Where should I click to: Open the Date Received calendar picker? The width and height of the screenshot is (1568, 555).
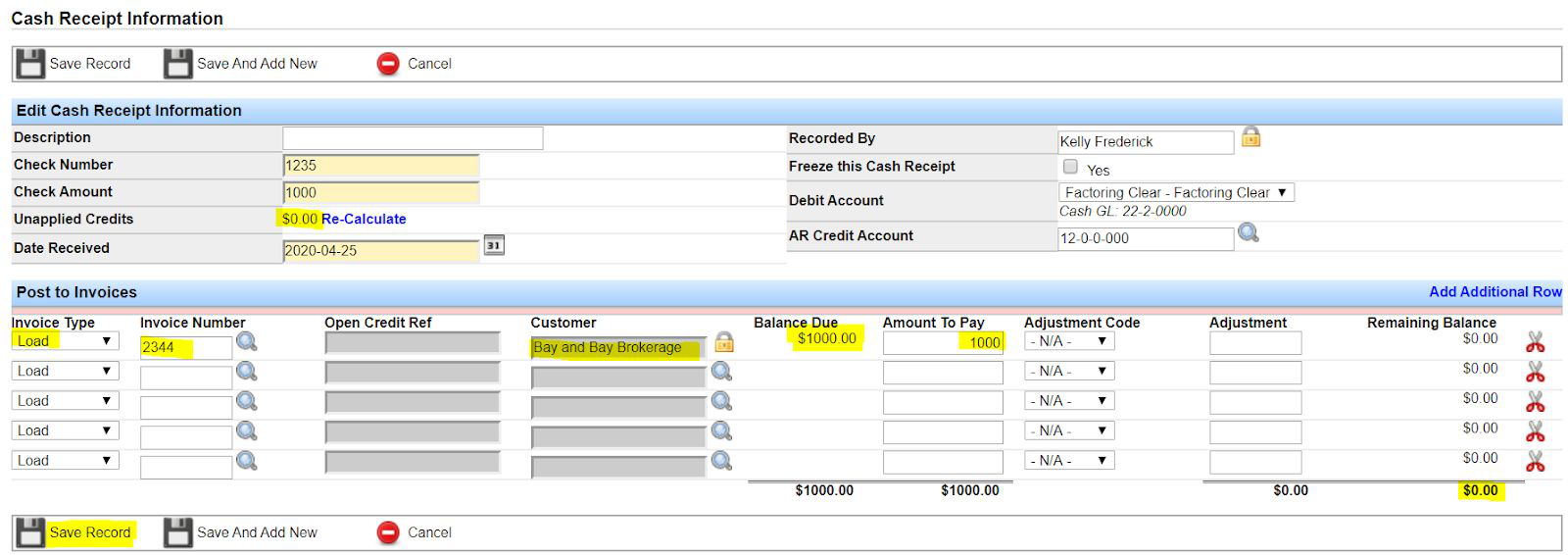tap(494, 245)
